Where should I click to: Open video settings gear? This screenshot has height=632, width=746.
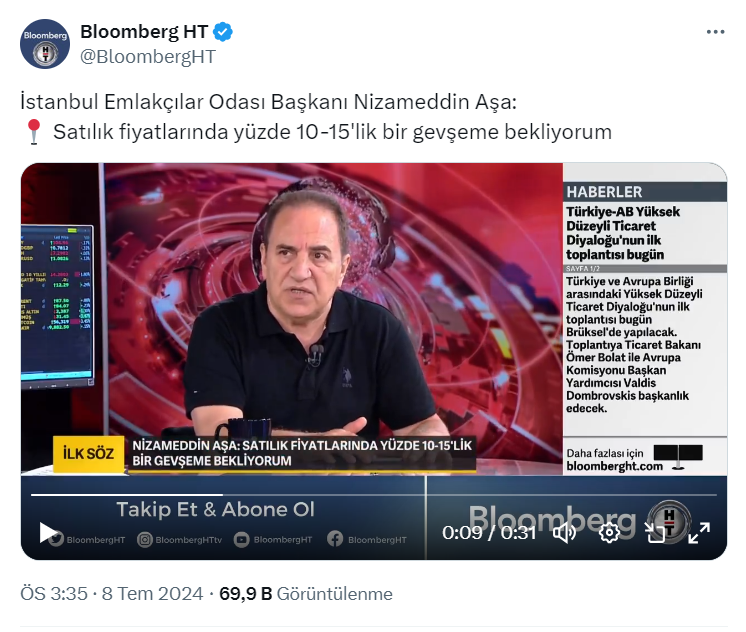(609, 533)
